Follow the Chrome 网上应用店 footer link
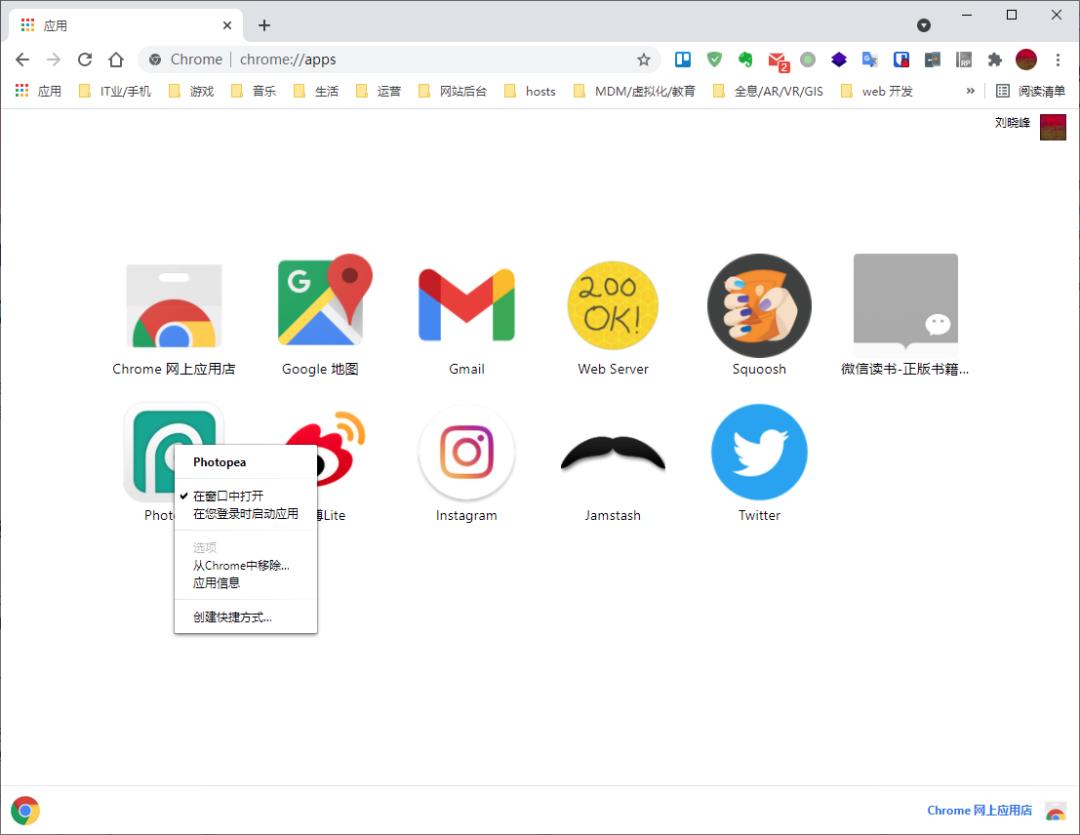 click(979, 810)
